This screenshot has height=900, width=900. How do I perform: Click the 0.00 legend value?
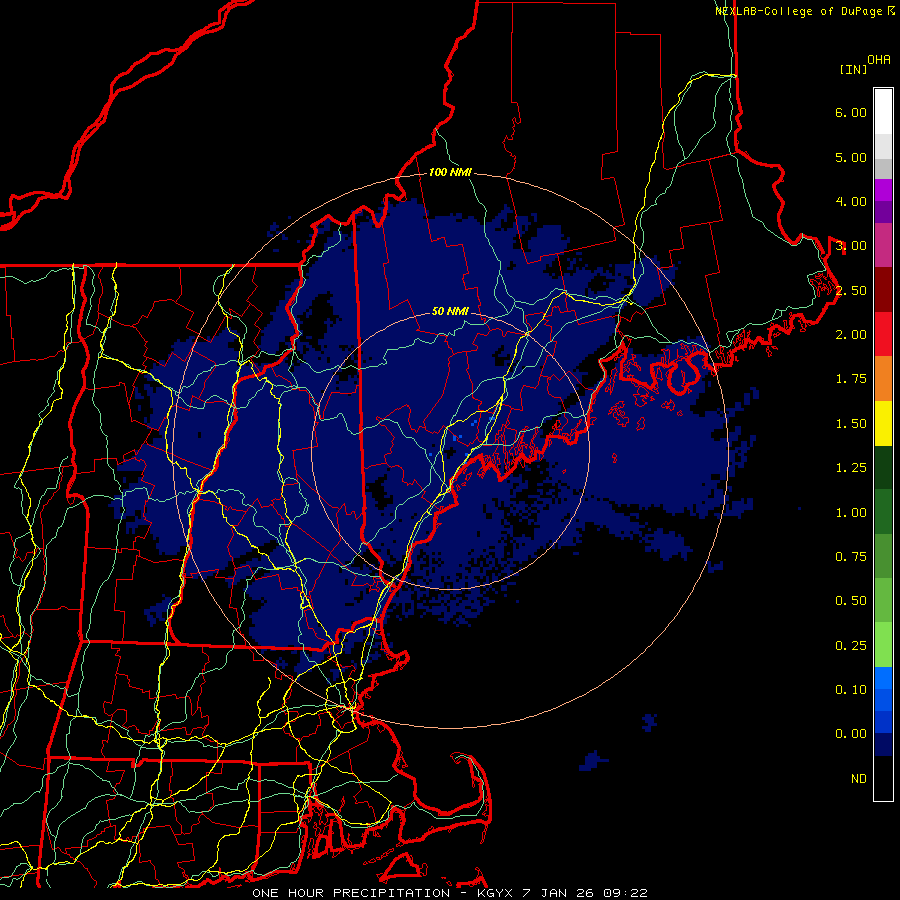(851, 734)
